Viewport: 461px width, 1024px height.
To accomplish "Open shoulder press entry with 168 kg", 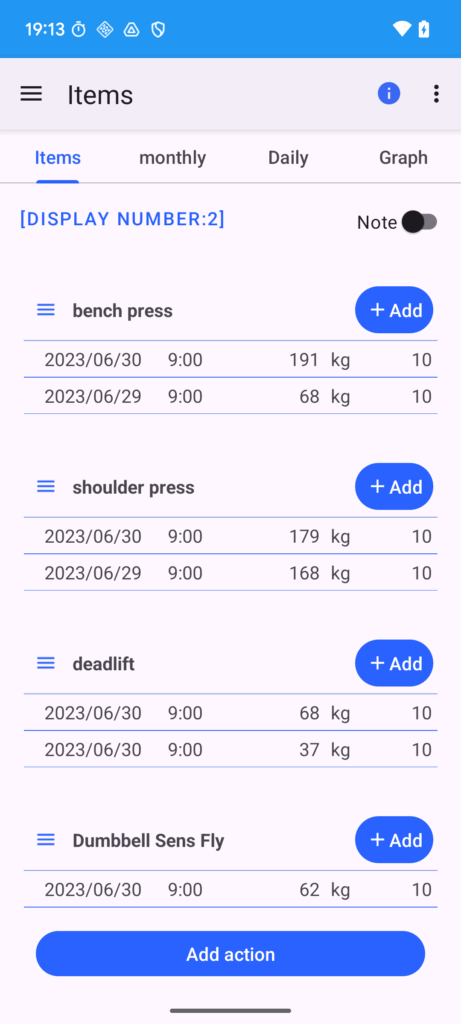I will click(x=230, y=573).
